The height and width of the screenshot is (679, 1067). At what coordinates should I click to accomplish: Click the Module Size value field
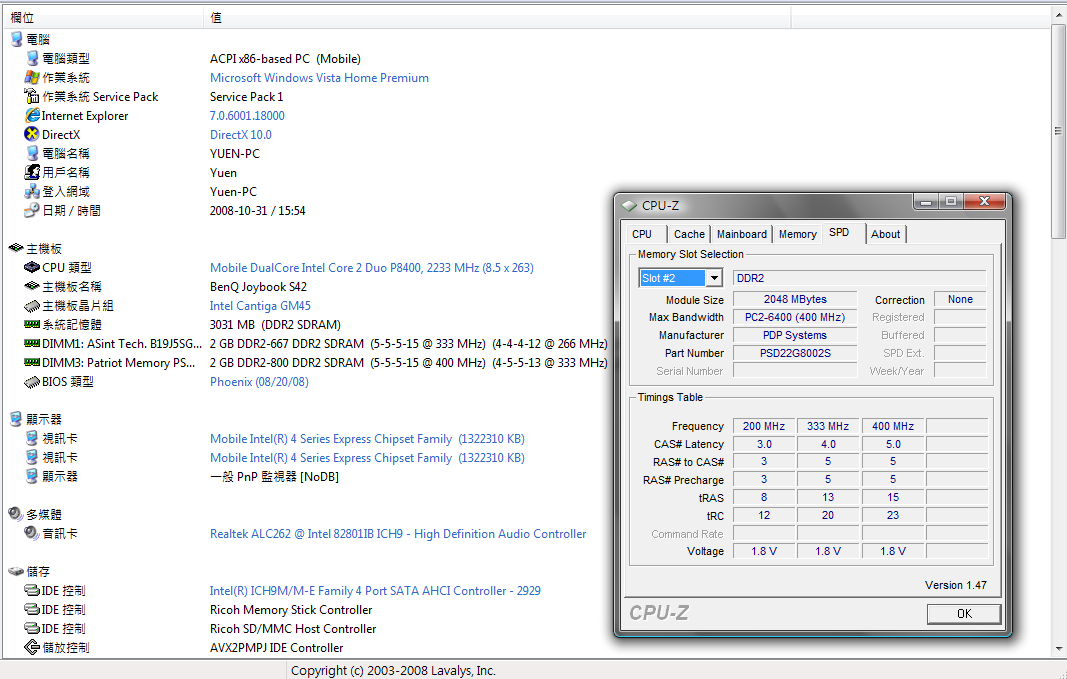tap(795, 299)
